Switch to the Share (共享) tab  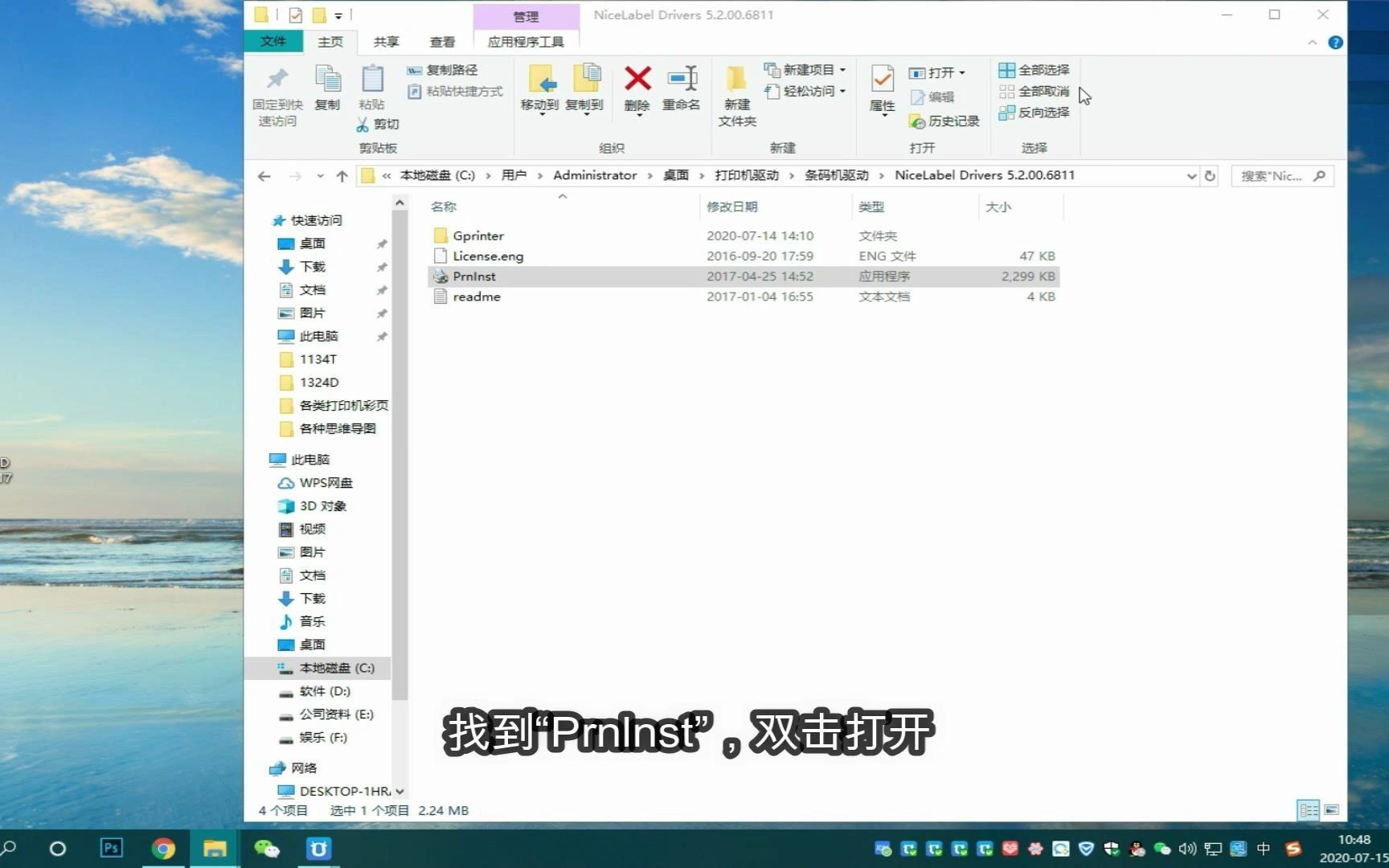point(386,42)
